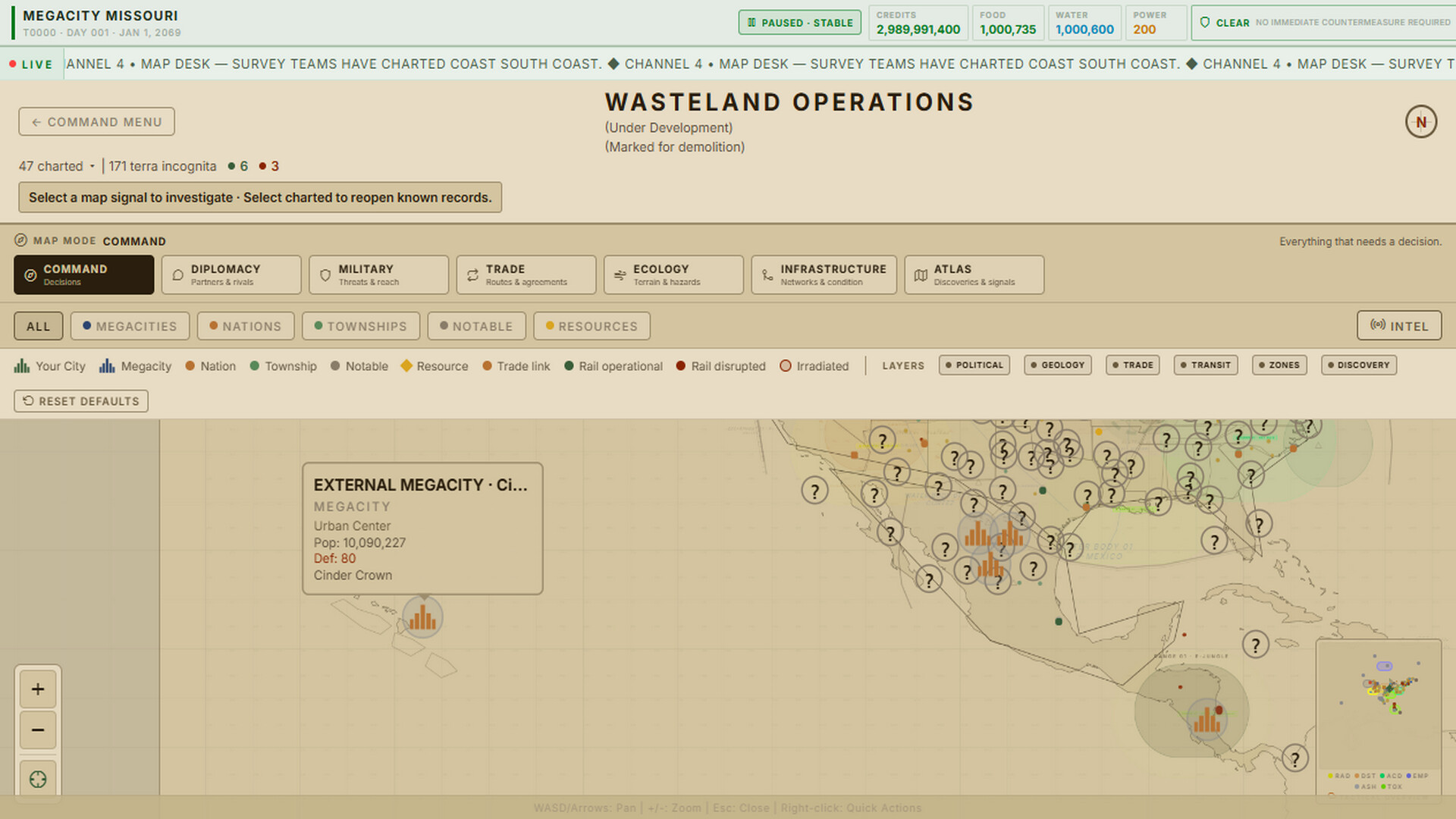Click the Credits resource counter

(918, 23)
